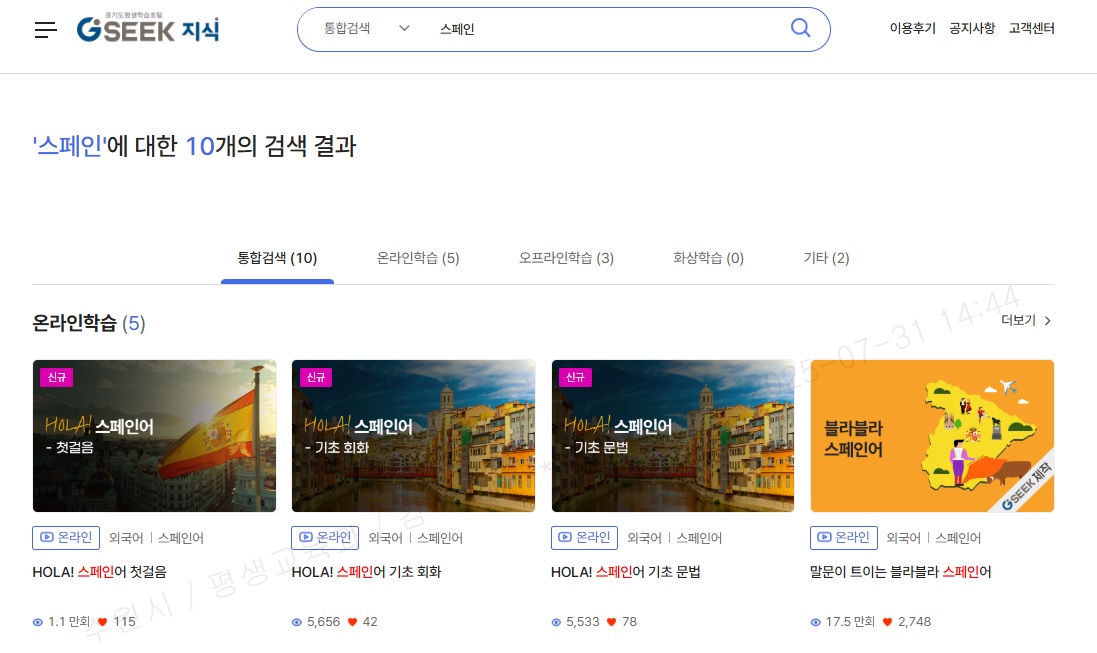Image resolution: width=1097 pixels, height=653 pixels.
Task: Select the 화상학습 (0) tab
Action: click(x=708, y=258)
